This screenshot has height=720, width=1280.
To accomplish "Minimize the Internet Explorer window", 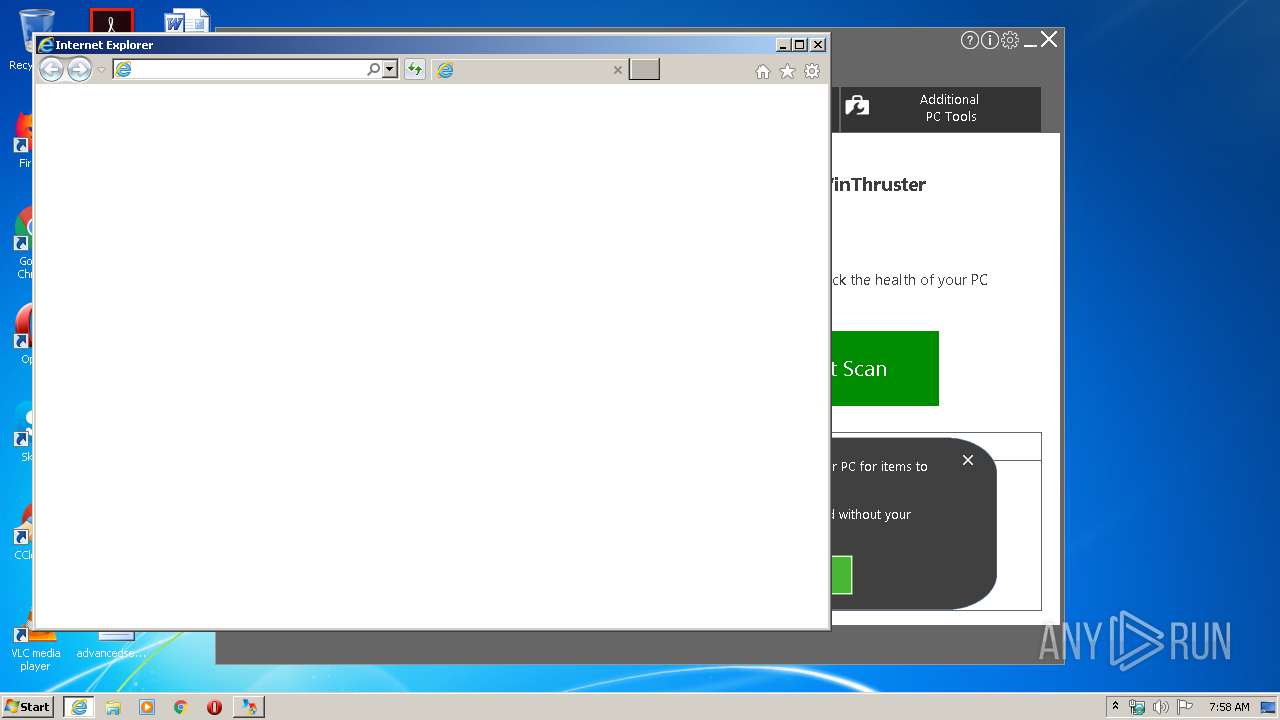I will 783,45.
